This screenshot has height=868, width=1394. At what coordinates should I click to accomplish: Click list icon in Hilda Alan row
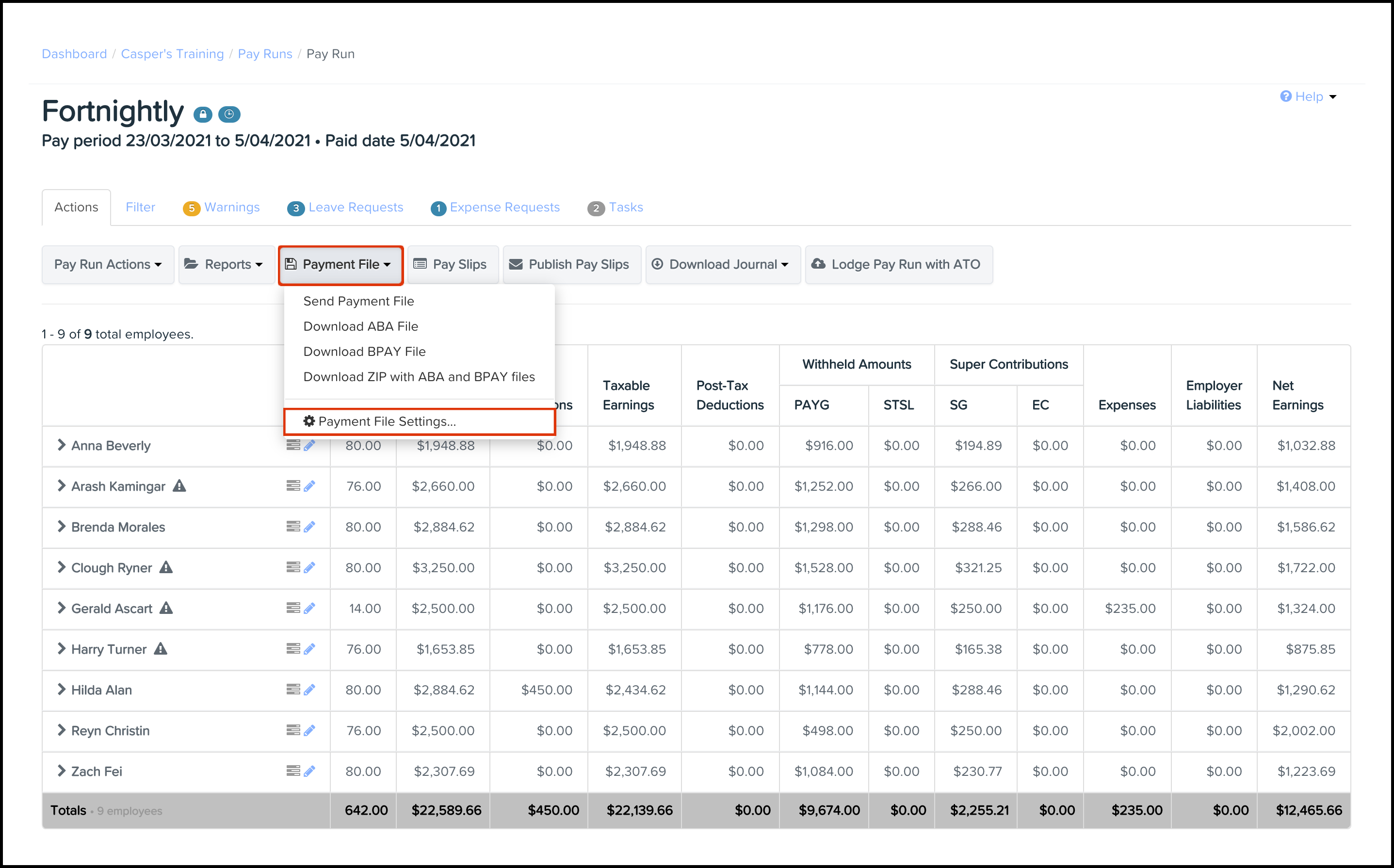[293, 690]
